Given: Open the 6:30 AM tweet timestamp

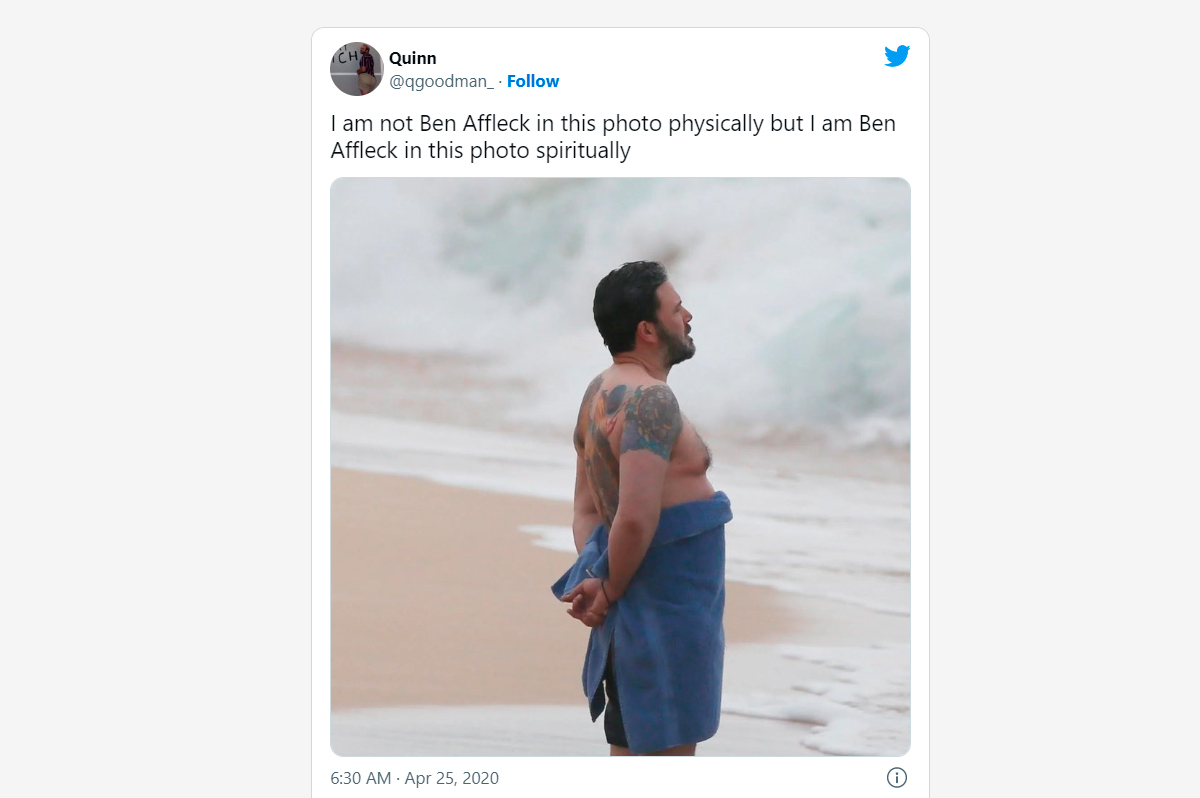Looking at the screenshot, I should pyautogui.click(x=359, y=778).
